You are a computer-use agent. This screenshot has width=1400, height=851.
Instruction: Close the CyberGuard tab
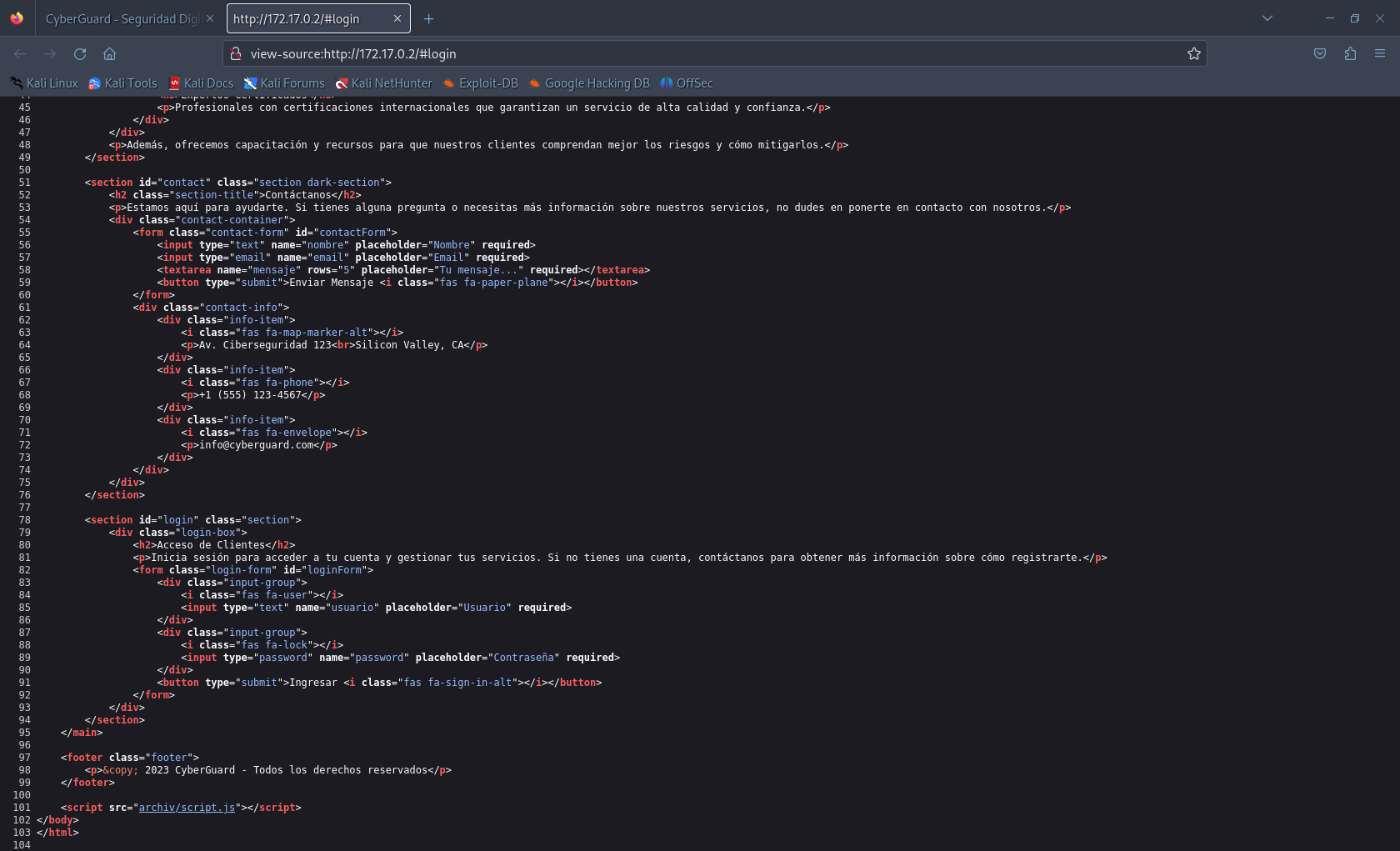pos(209,18)
